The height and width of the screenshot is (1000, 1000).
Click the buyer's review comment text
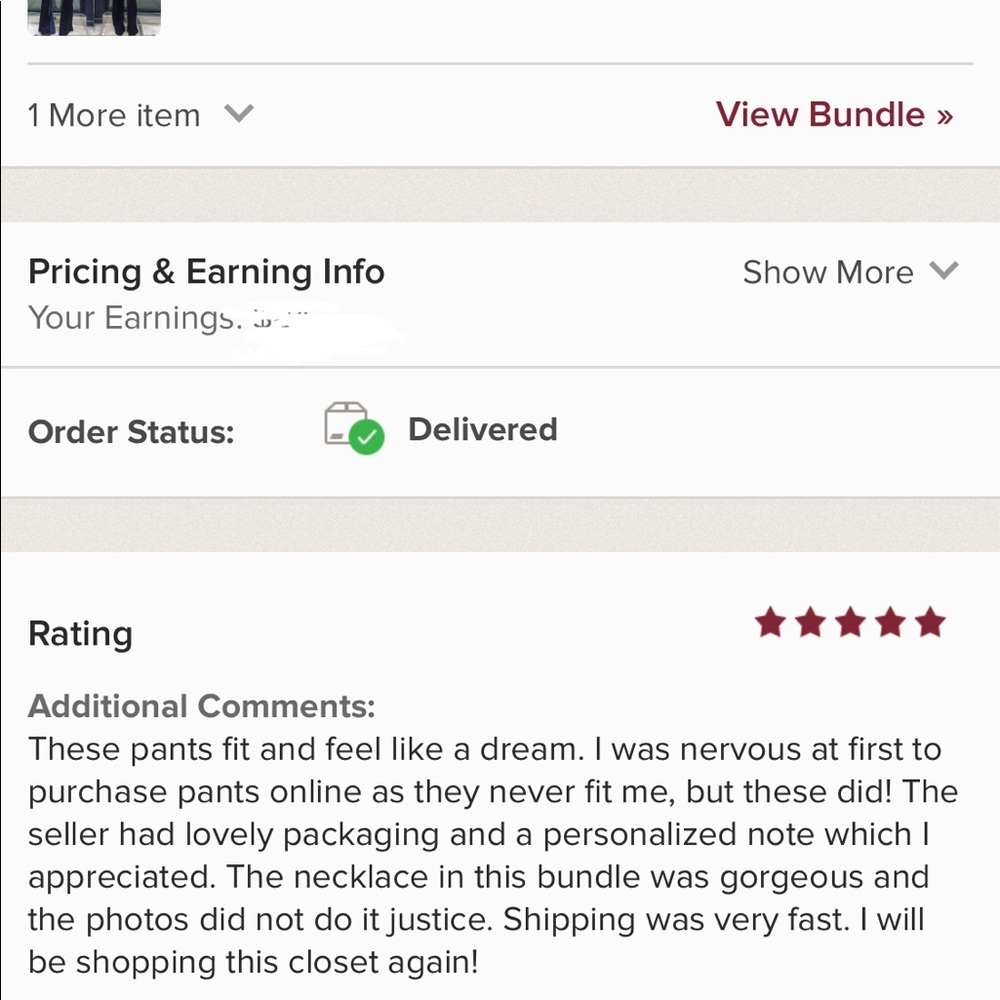[492, 855]
